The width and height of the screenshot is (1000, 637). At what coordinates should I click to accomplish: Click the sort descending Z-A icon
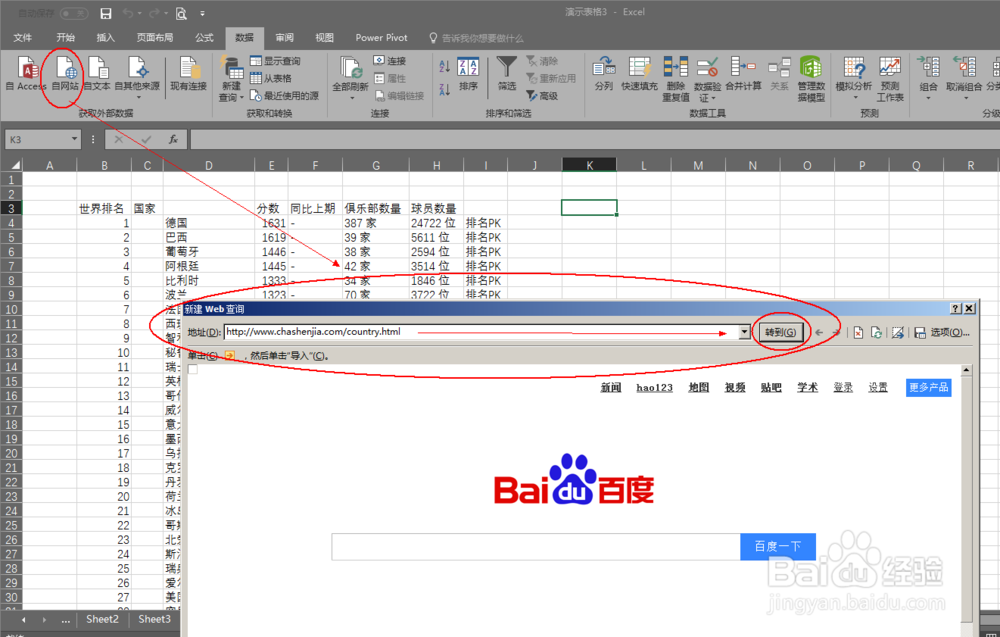[x=445, y=90]
